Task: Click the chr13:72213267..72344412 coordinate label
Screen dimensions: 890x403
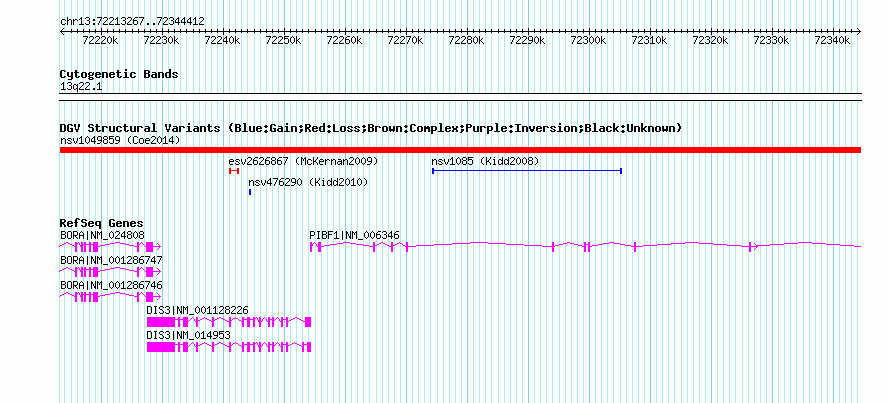Action: point(132,22)
